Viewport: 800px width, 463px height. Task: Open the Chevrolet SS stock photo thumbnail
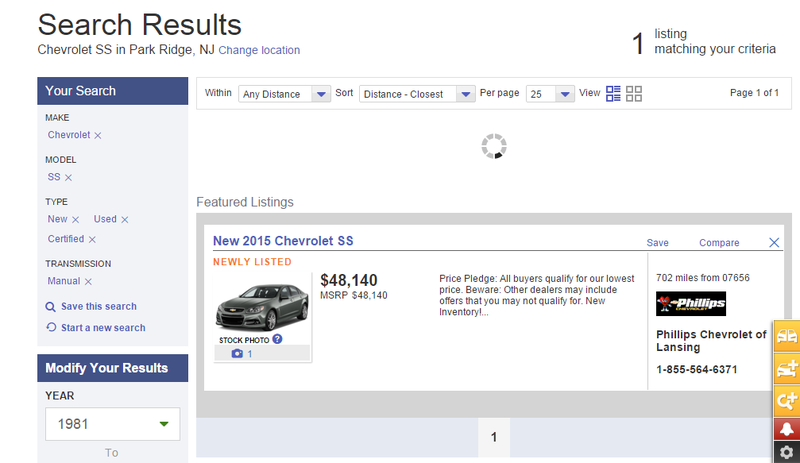point(262,306)
